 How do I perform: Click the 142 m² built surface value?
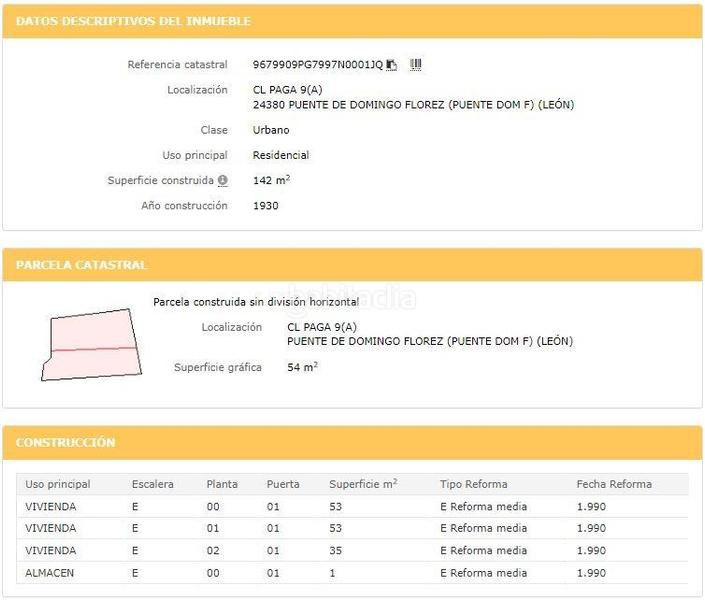click(271, 181)
